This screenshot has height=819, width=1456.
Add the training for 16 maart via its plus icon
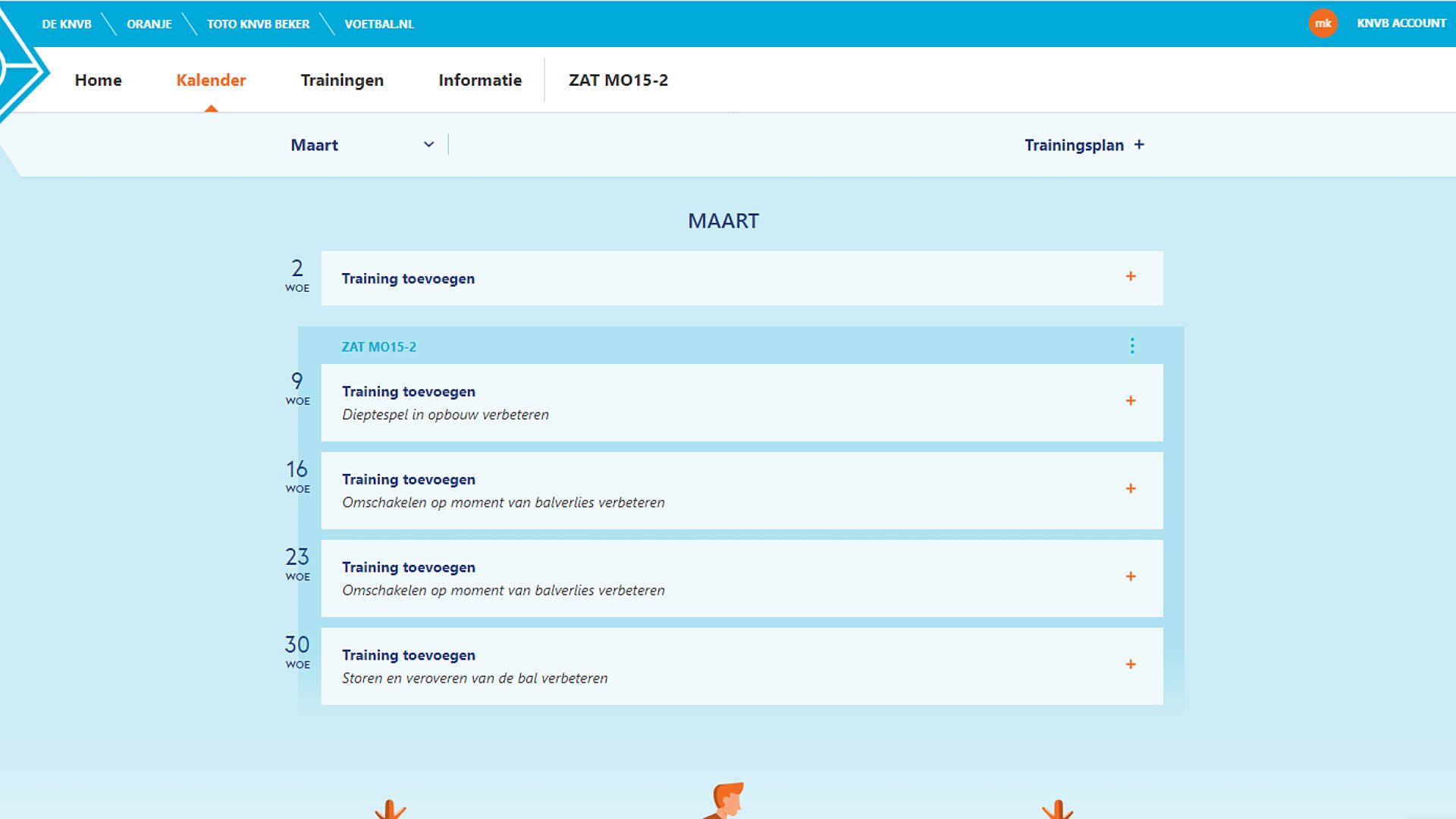click(x=1131, y=489)
